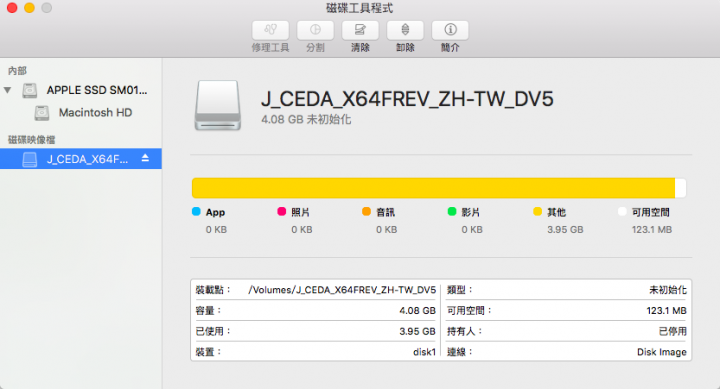Viewport: 720px width, 389px height.
Task: Click the blue App legend dot
Action: click(196, 211)
